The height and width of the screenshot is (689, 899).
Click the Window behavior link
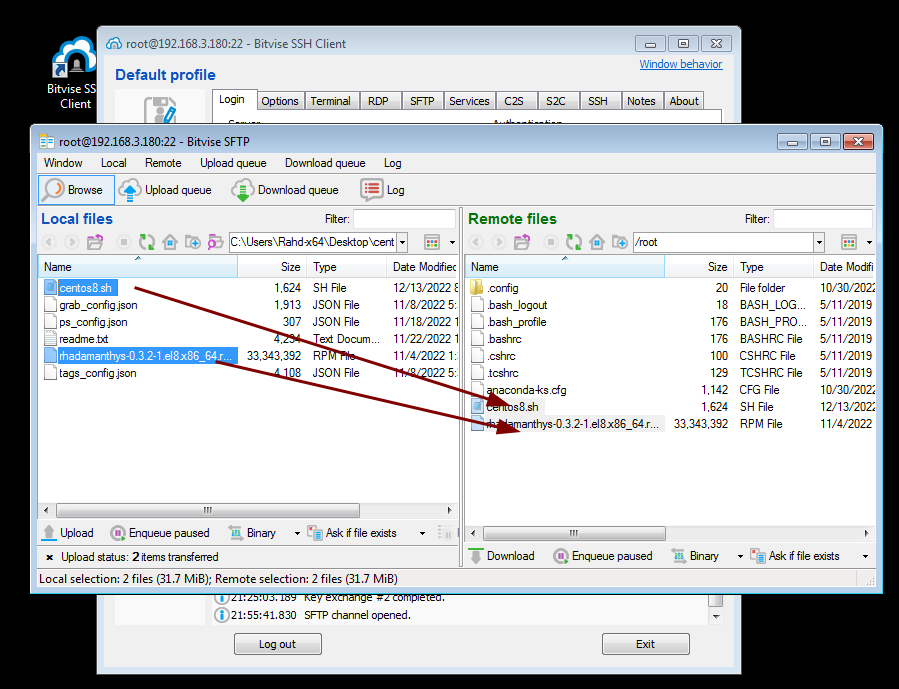pyautogui.click(x=681, y=64)
